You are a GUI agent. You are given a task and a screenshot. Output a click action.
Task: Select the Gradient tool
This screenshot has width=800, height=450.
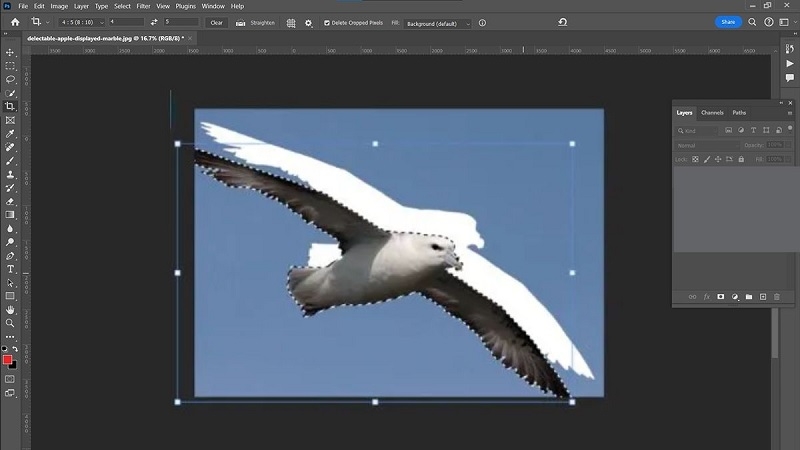pos(10,215)
